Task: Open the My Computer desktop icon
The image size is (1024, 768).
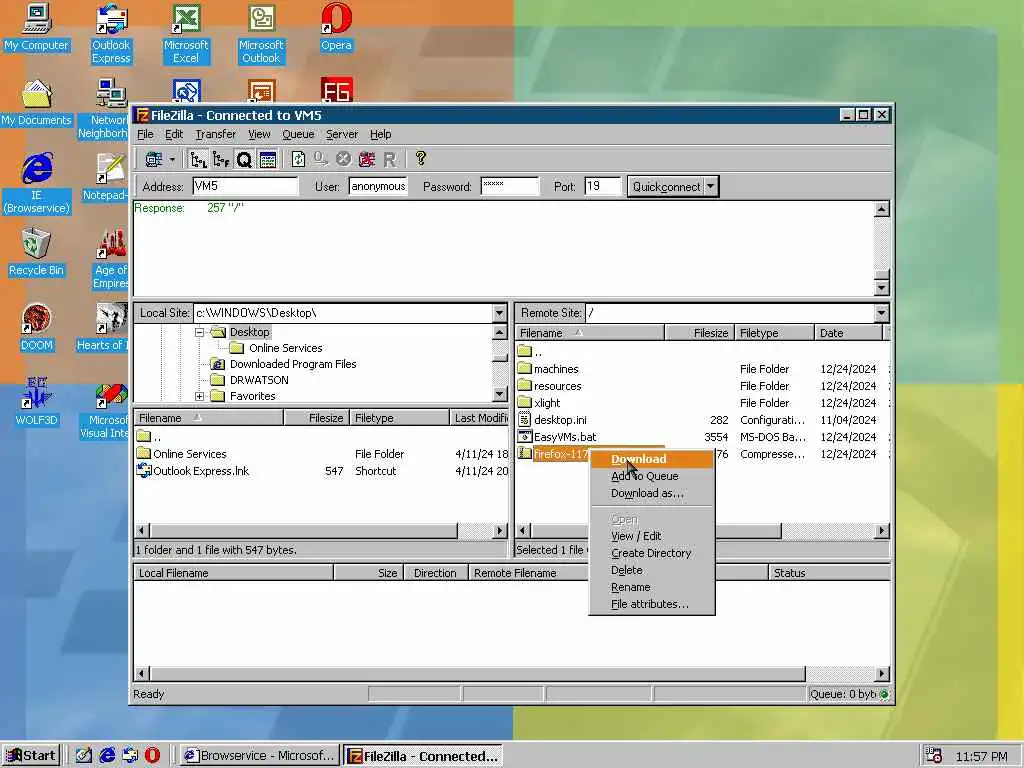Action: click(x=36, y=27)
